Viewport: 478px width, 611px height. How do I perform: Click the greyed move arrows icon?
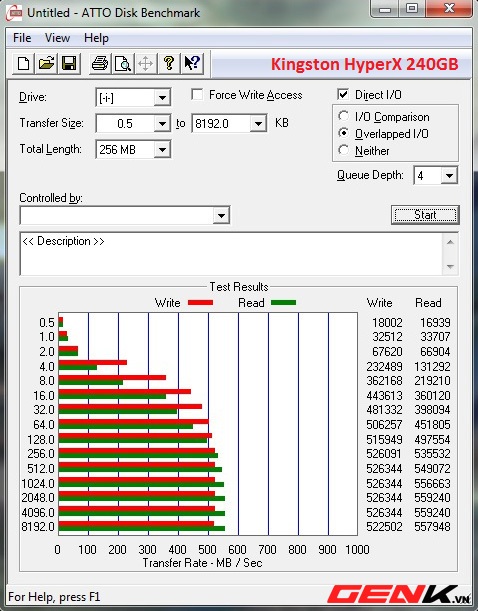tap(146, 63)
